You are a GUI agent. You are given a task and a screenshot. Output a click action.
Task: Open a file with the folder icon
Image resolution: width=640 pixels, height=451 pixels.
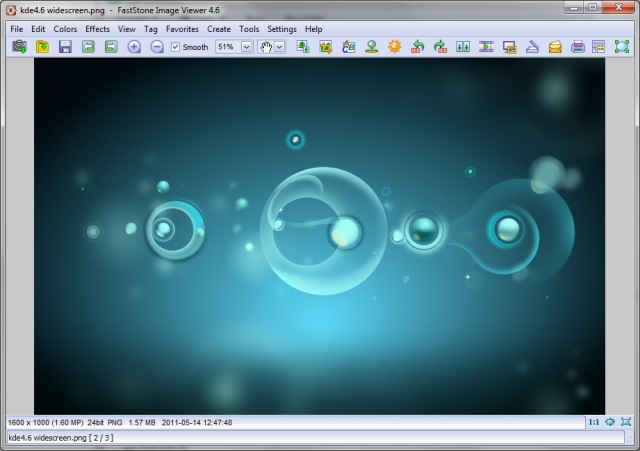(42, 47)
